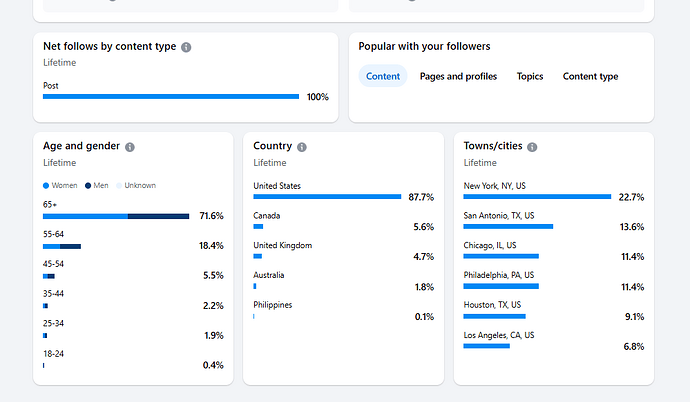This screenshot has height=402, width=690.
Task: Click info icon next to Age and gender
Action: point(130,147)
